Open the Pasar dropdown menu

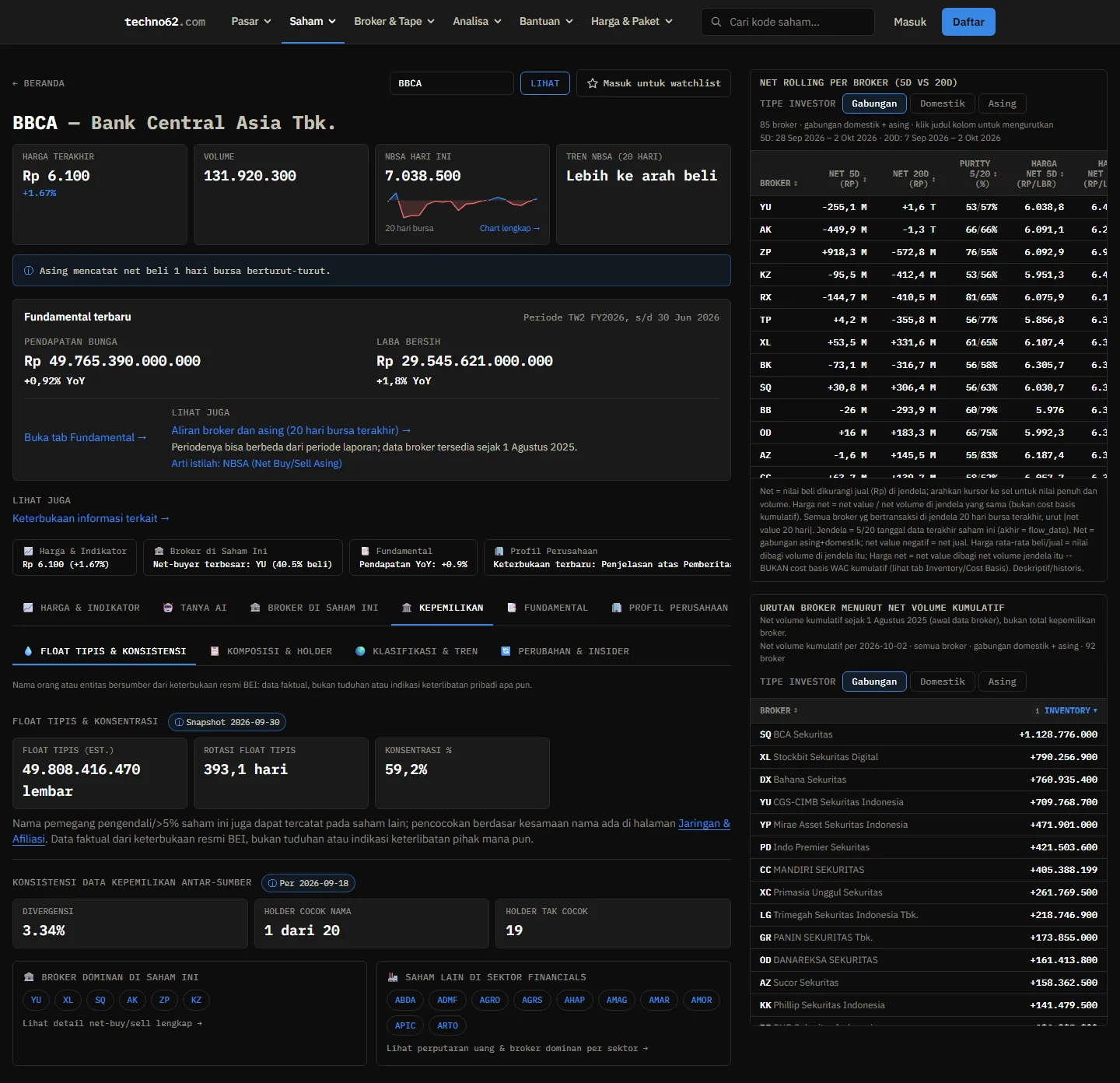point(251,22)
